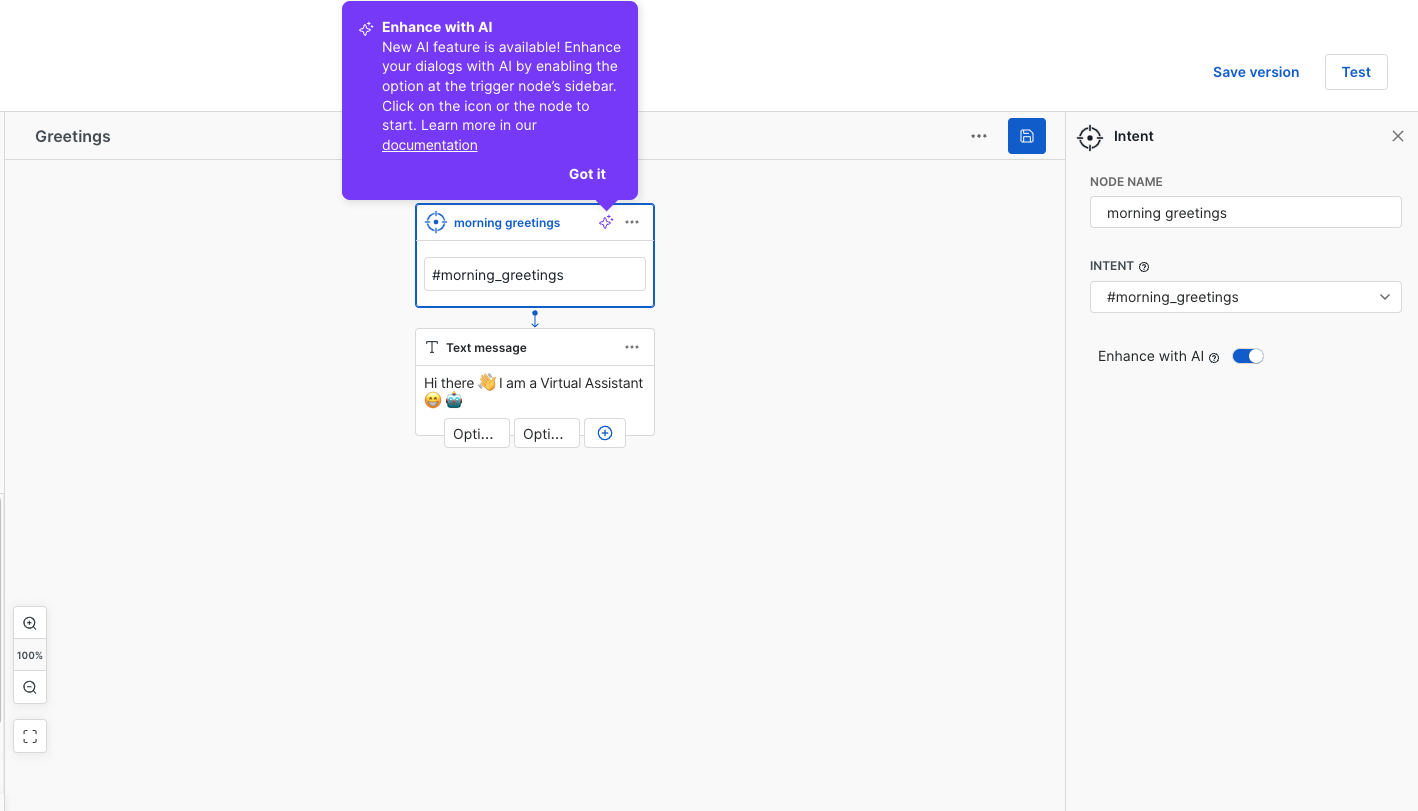1418x811 pixels.
Task: Click the Save version link
Action: 1255,72
